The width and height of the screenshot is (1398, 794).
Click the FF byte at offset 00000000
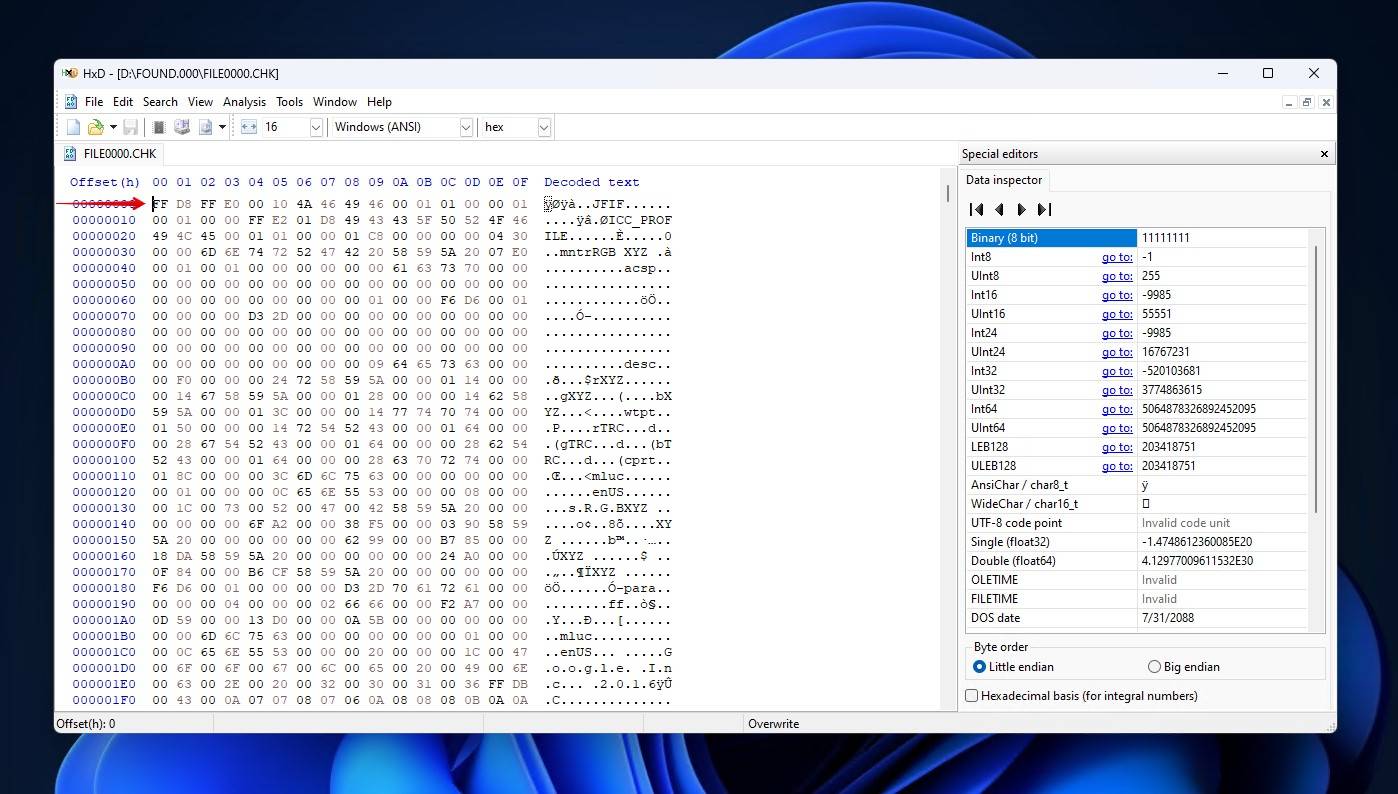click(x=160, y=204)
